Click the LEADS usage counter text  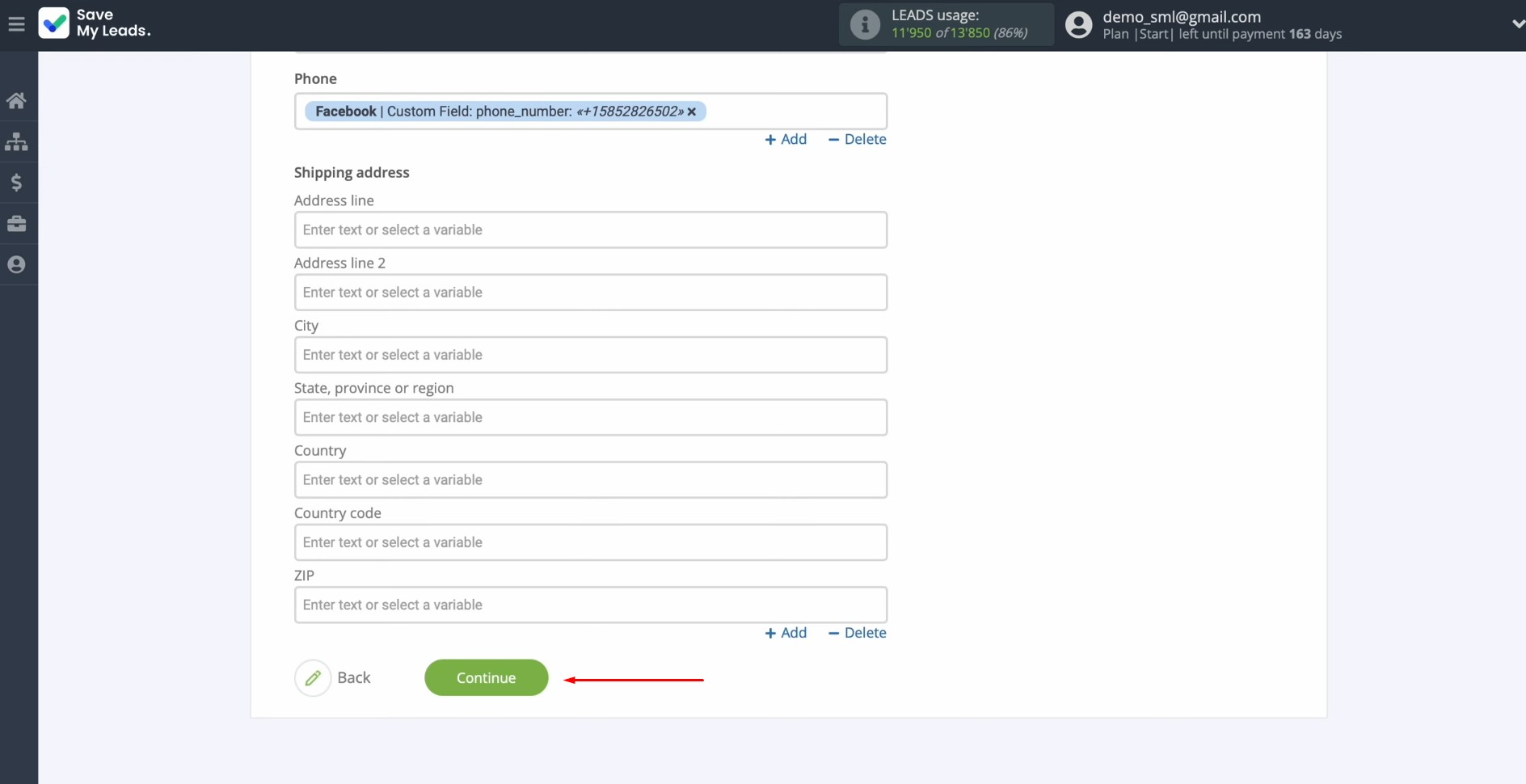coord(959,33)
